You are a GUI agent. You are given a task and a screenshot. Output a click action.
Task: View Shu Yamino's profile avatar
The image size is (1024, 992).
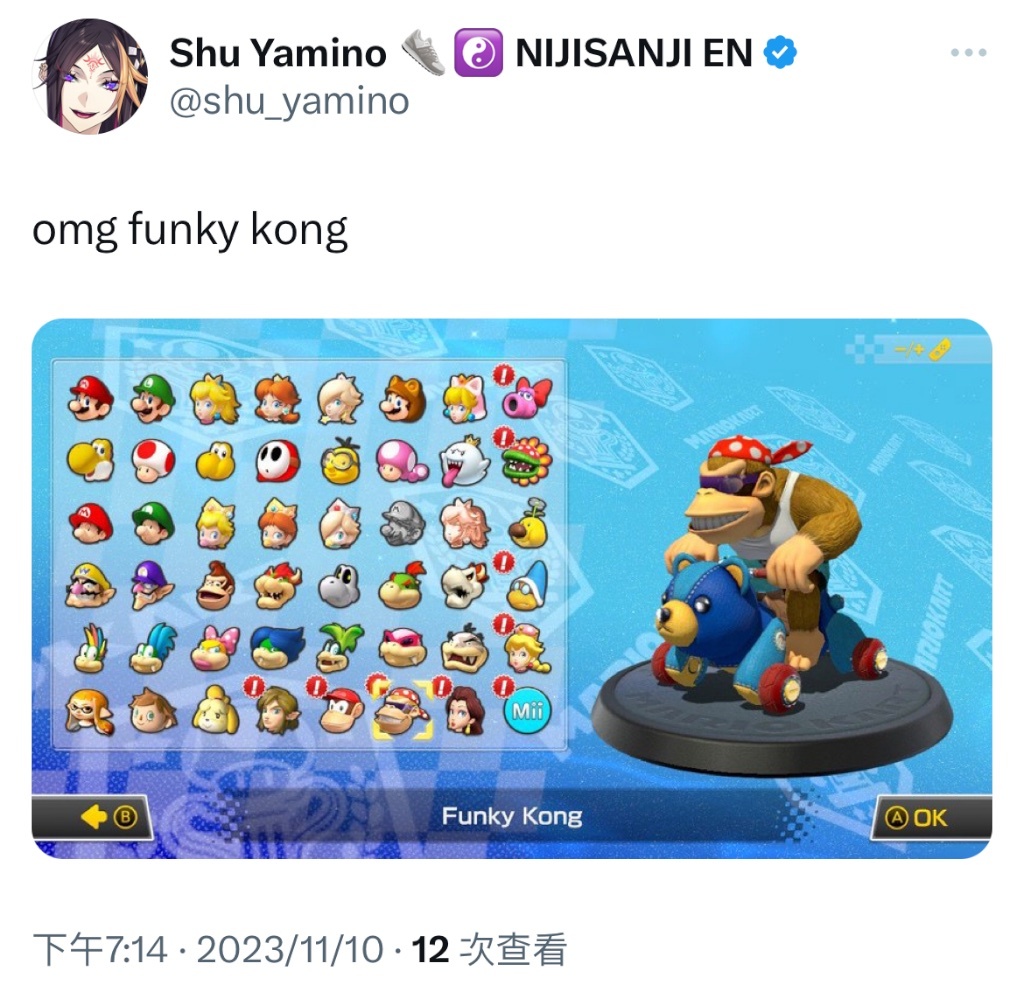point(89,76)
